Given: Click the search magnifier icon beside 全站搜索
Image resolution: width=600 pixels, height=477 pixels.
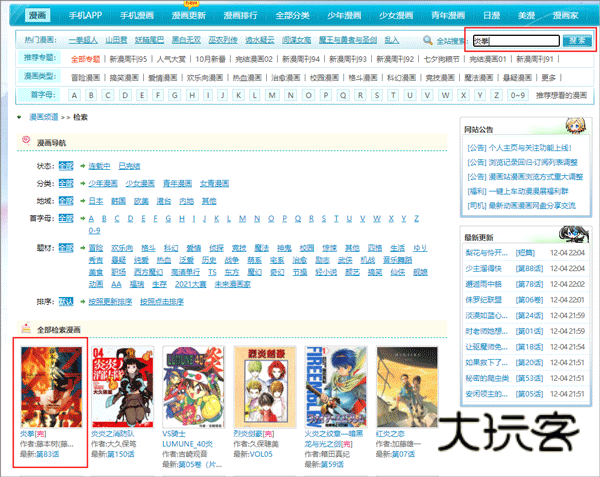Looking at the screenshot, I should [x=427, y=41].
